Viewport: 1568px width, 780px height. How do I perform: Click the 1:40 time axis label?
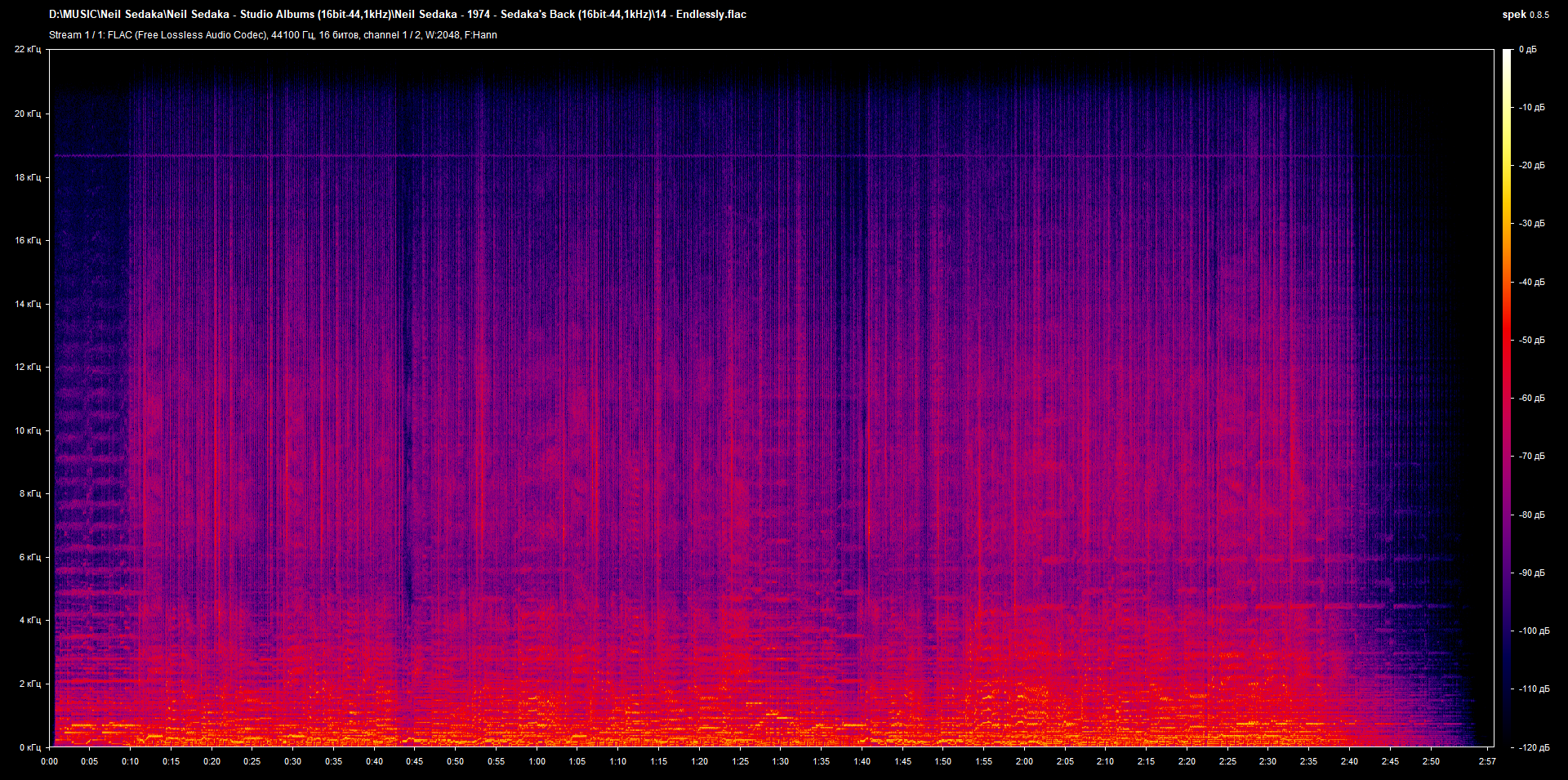coord(862,762)
